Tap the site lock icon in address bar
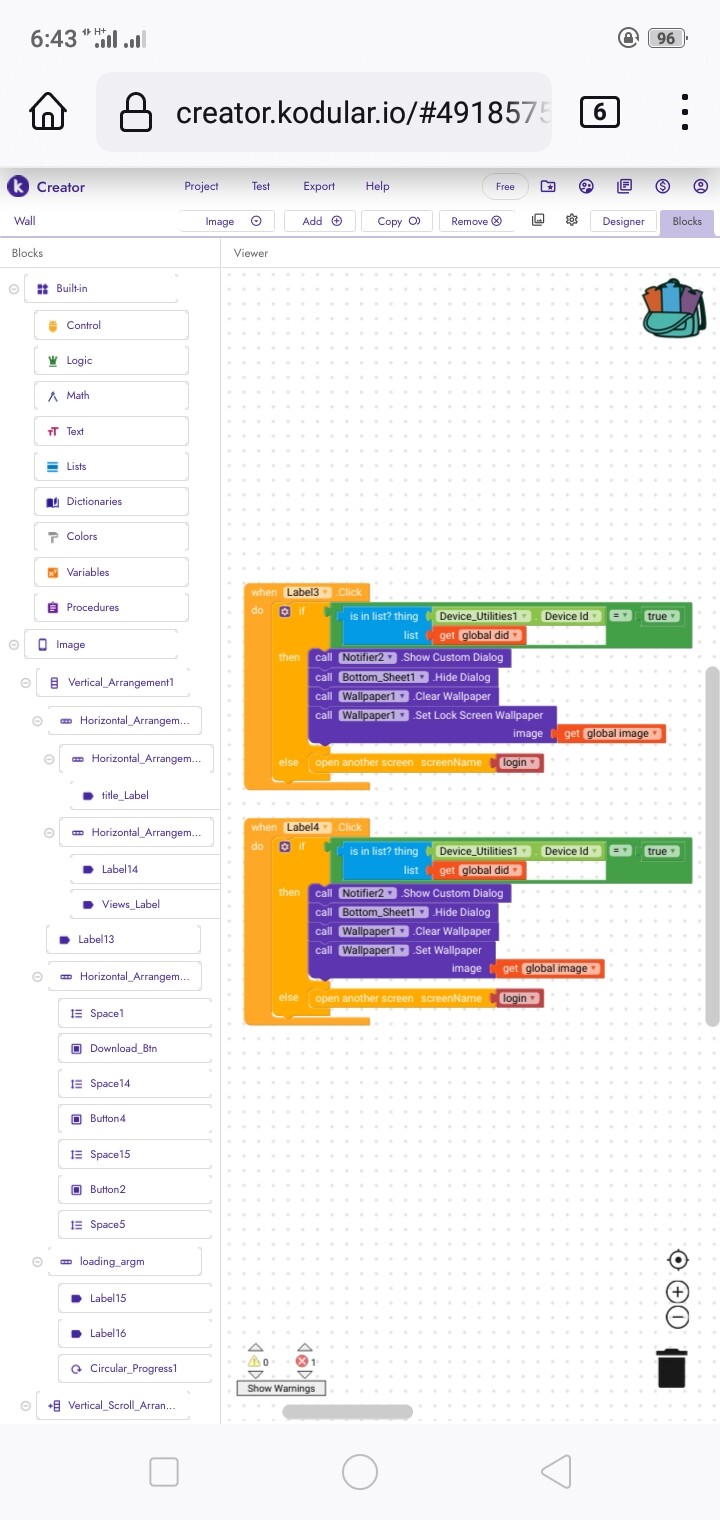The image size is (720, 1520). coord(135,112)
